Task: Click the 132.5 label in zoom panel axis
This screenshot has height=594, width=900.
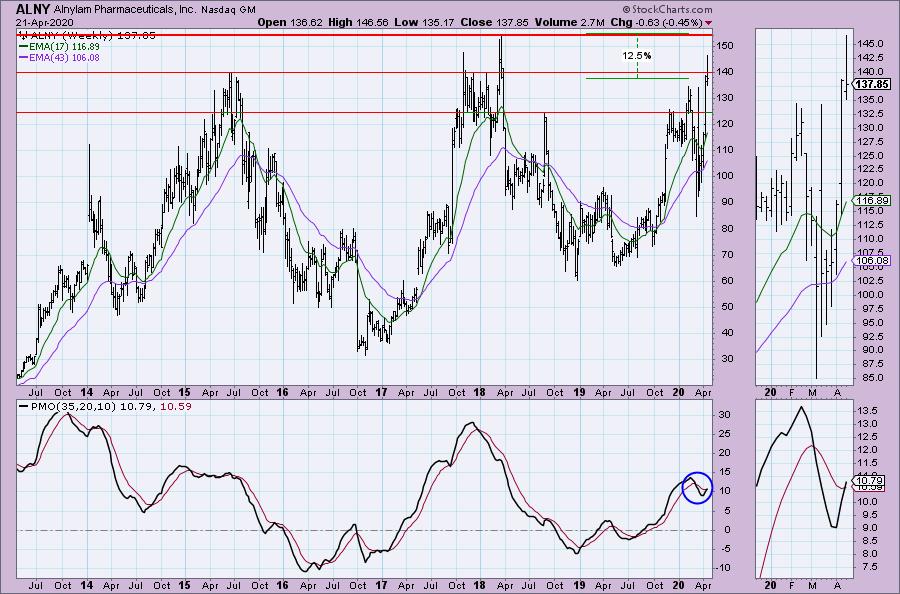Action: (x=871, y=113)
